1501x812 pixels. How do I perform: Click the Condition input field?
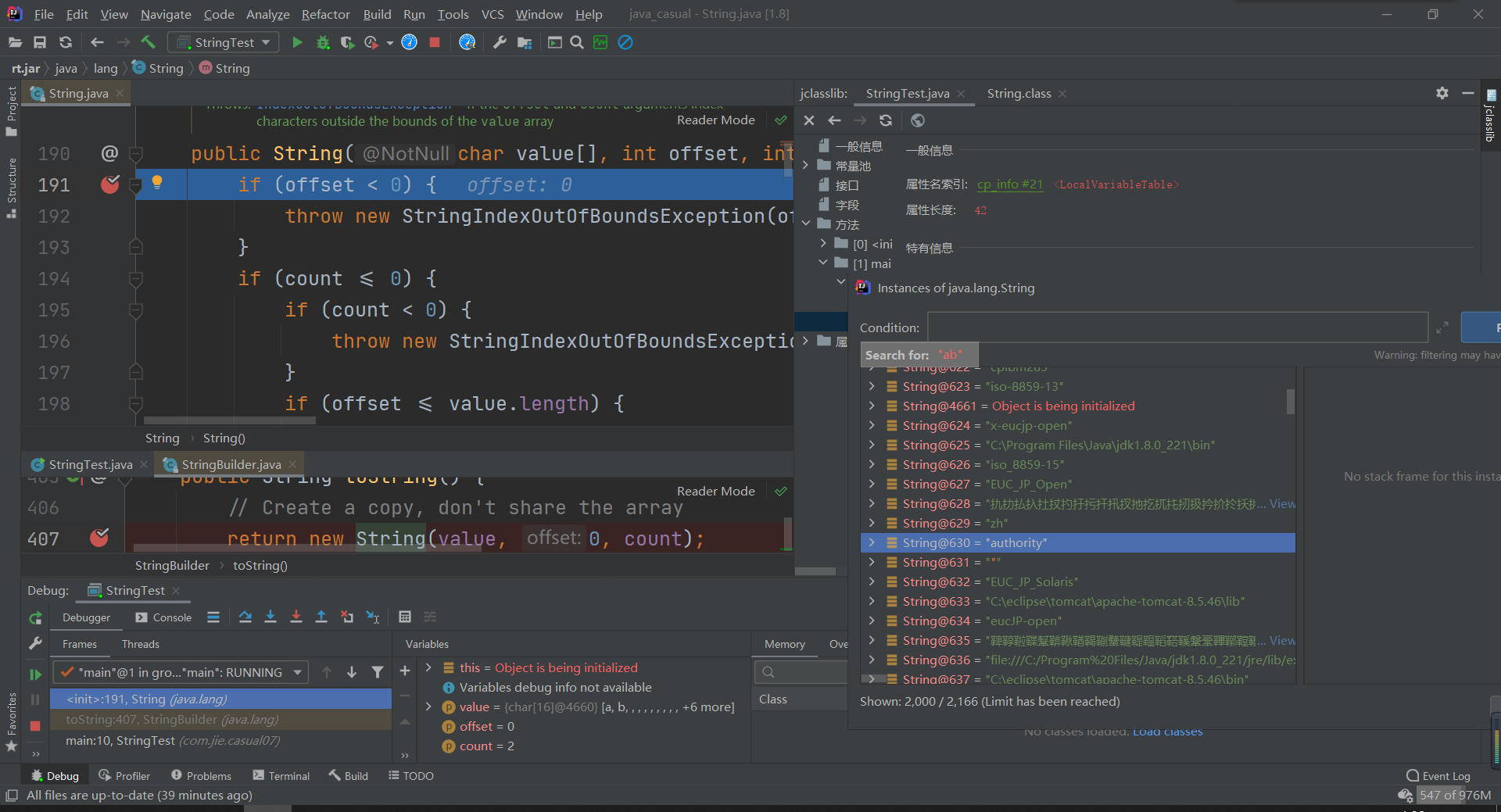tap(1177, 327)
